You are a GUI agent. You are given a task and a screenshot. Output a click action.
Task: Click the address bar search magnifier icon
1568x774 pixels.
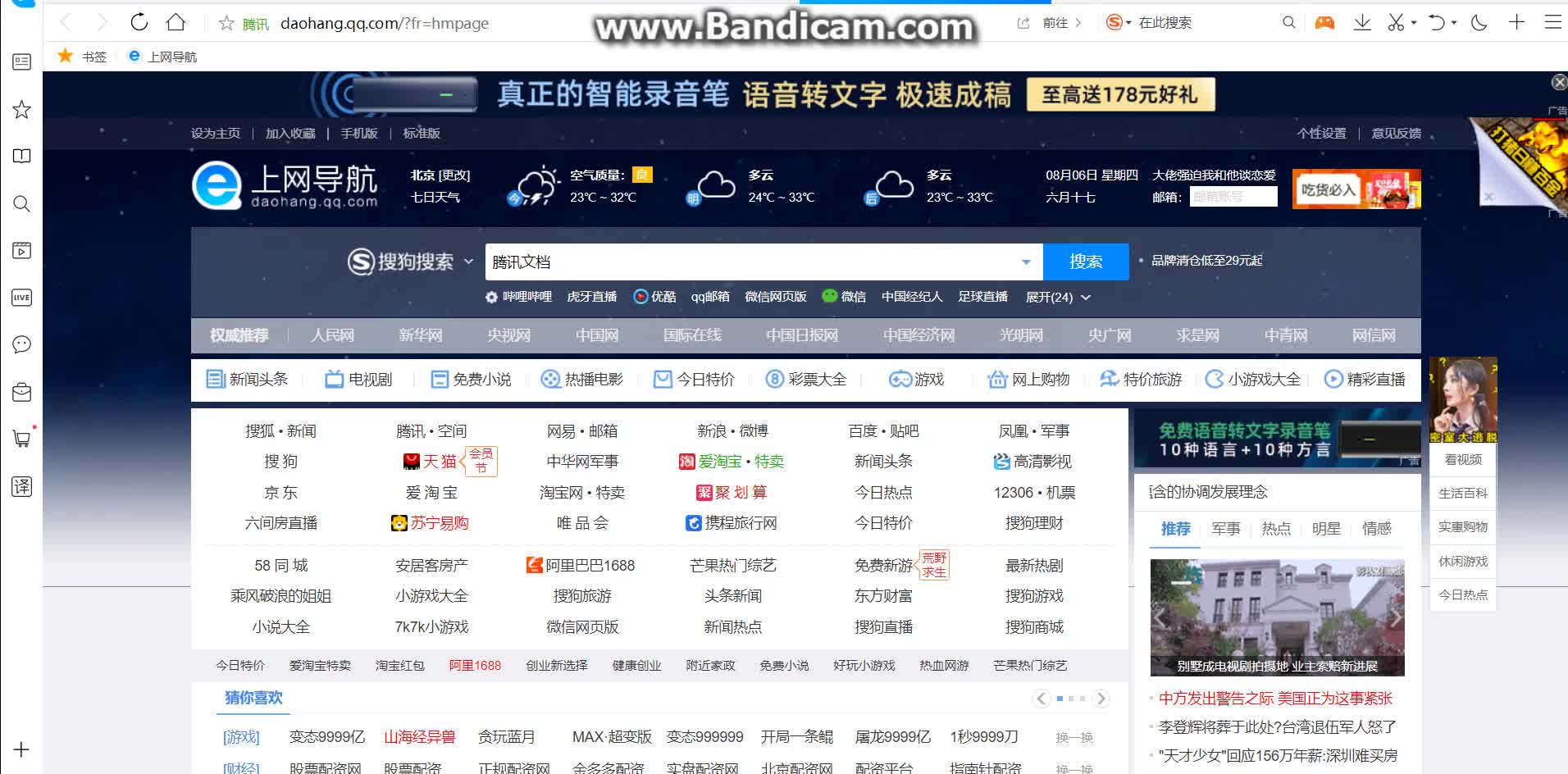click(x=1288, y=23)
